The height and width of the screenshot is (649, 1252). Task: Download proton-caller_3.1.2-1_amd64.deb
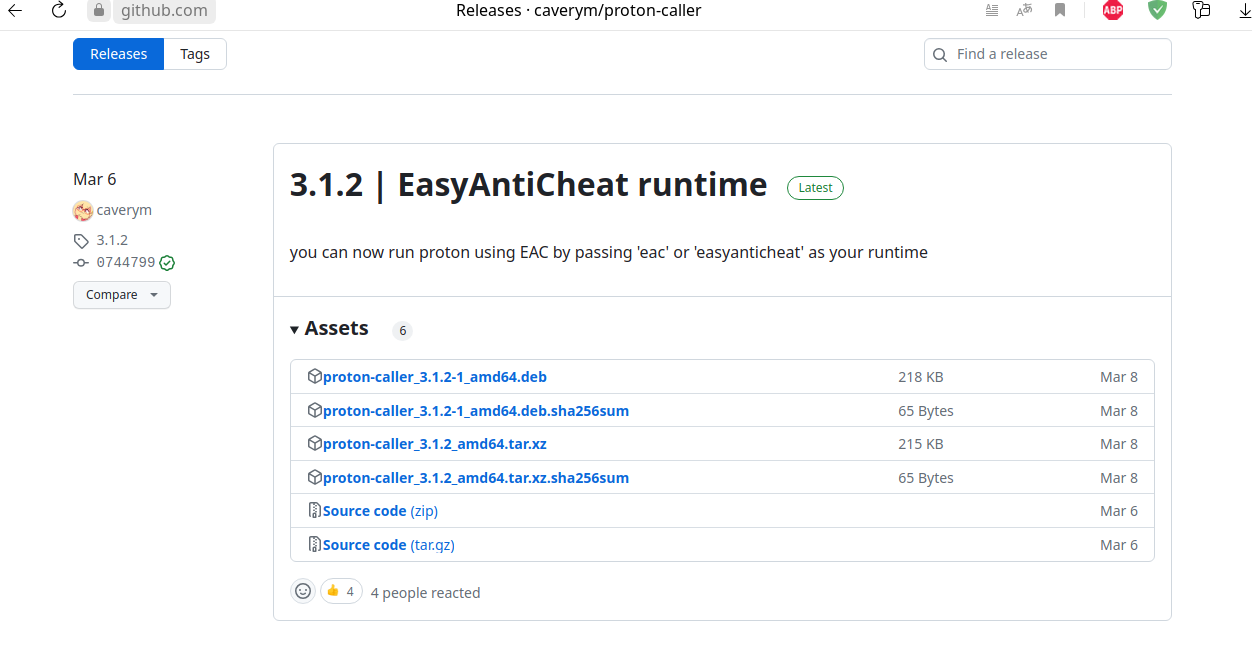coord(435,377)
